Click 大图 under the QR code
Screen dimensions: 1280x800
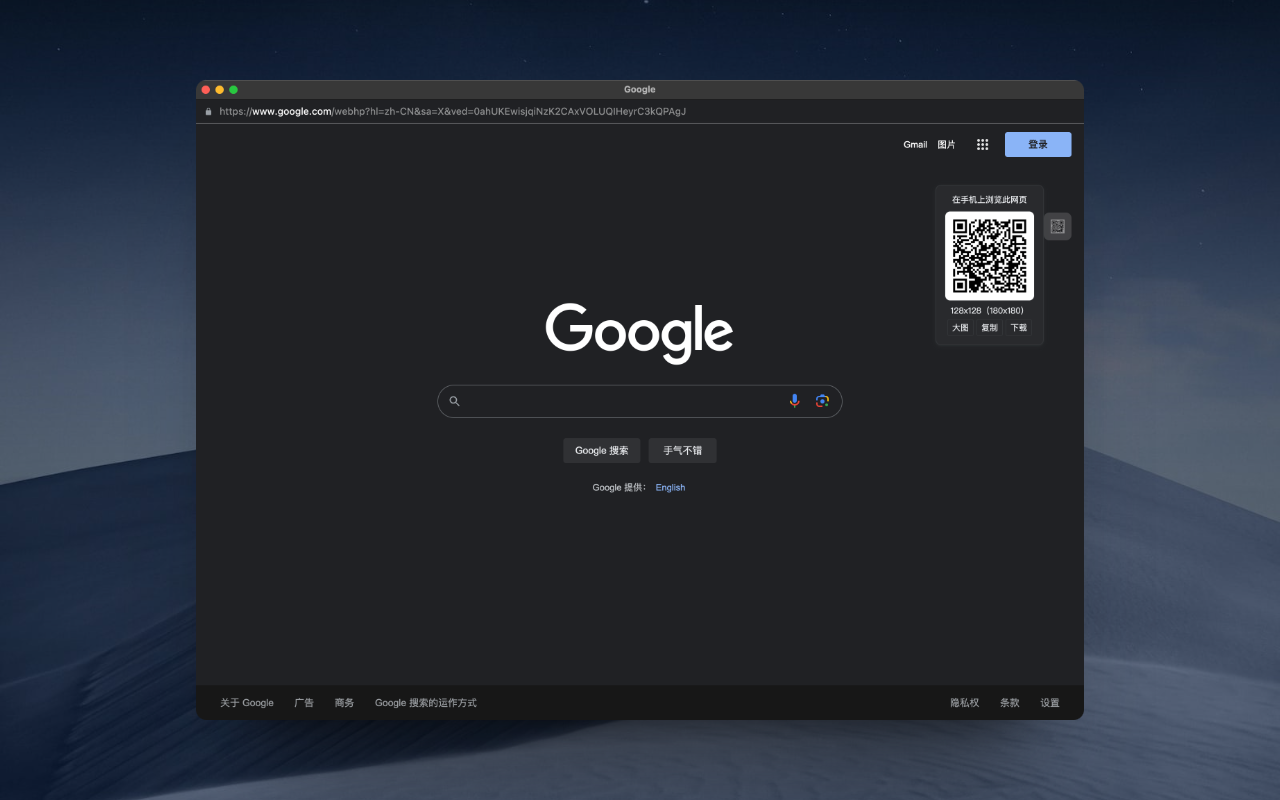960,328
